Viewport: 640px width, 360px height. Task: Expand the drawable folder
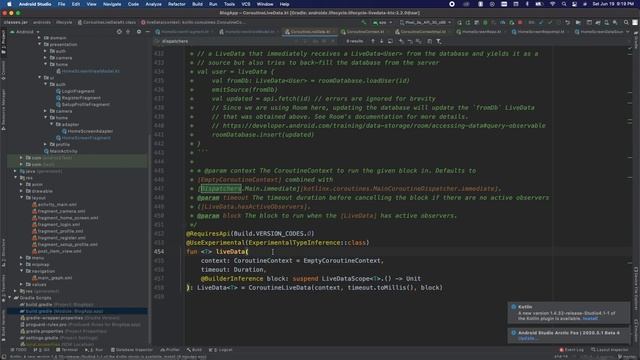click(x=22, y=191)
